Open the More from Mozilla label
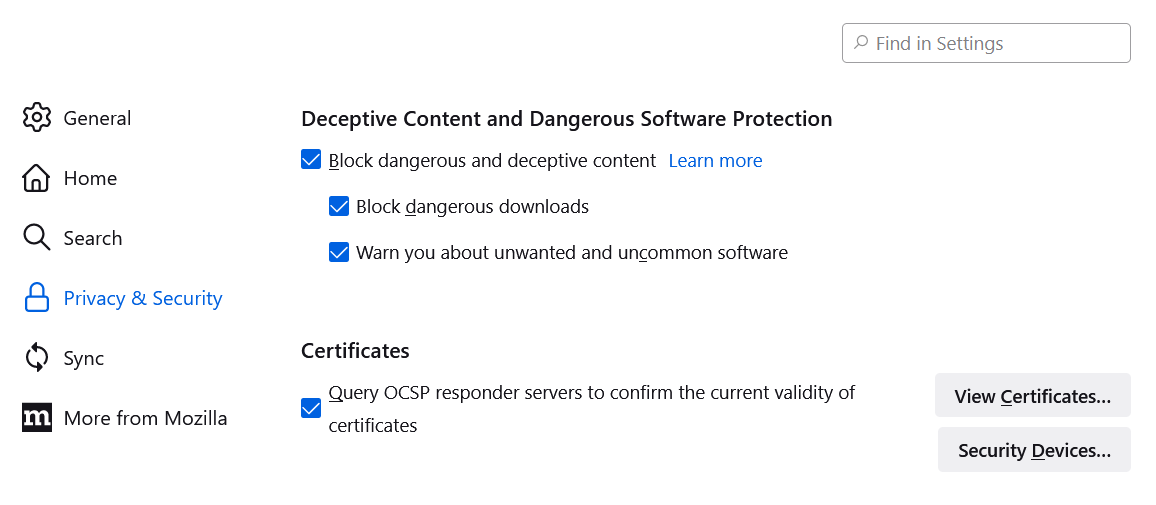 [x=145, y=418]
